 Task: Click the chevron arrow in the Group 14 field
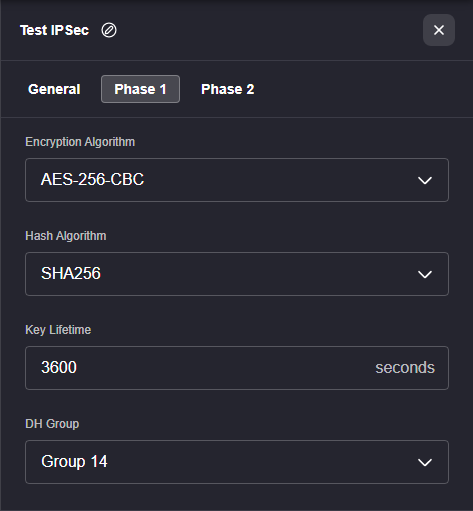425,462
